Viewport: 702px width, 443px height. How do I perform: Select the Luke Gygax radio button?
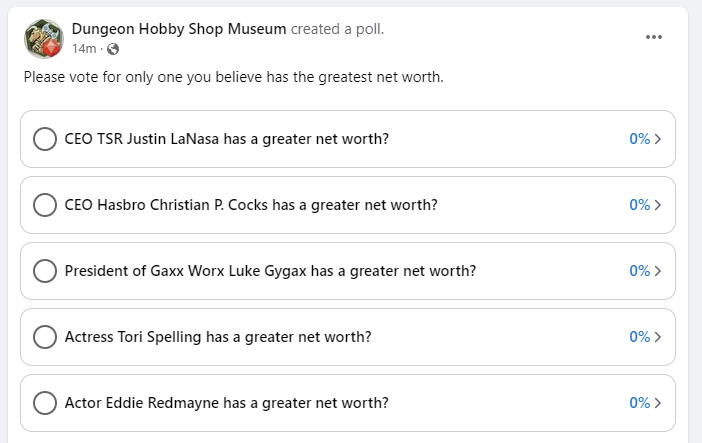[45, 271]
